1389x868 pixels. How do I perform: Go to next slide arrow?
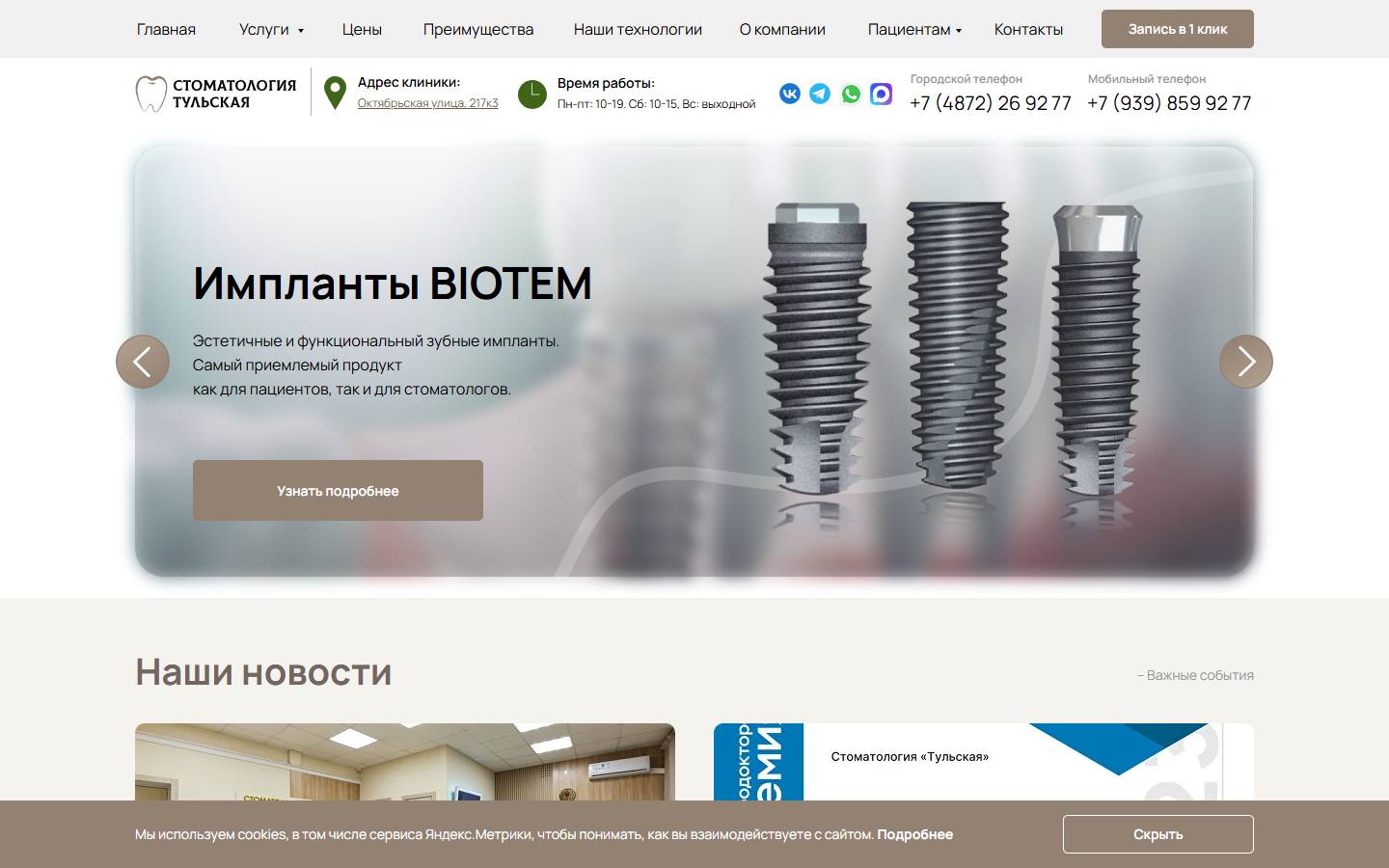point(1246,362)
